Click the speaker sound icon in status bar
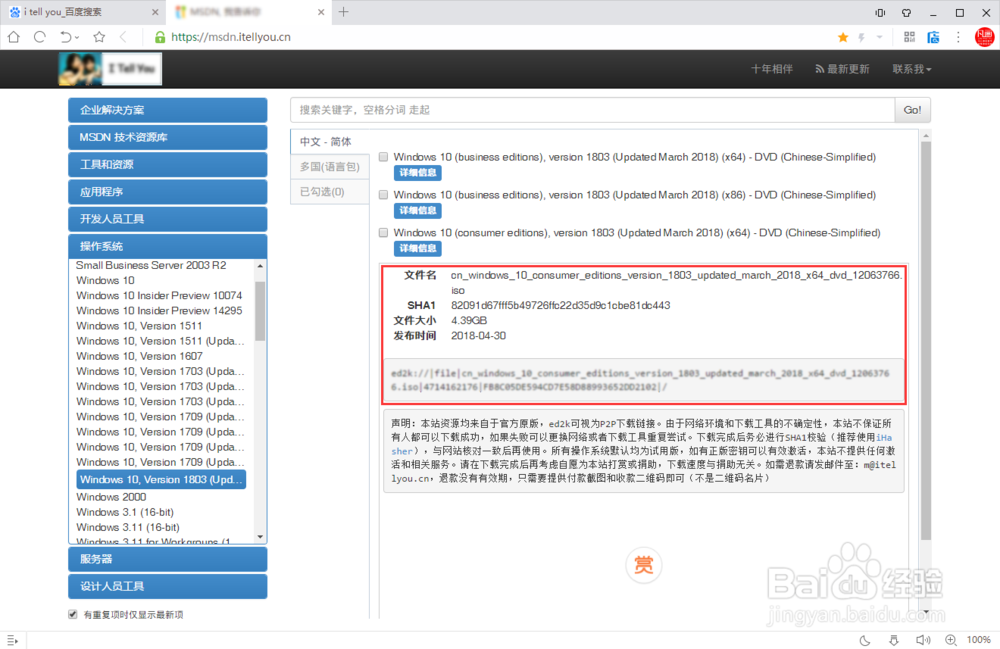The height and width of the screenshot is (649, 1000). 922,640
